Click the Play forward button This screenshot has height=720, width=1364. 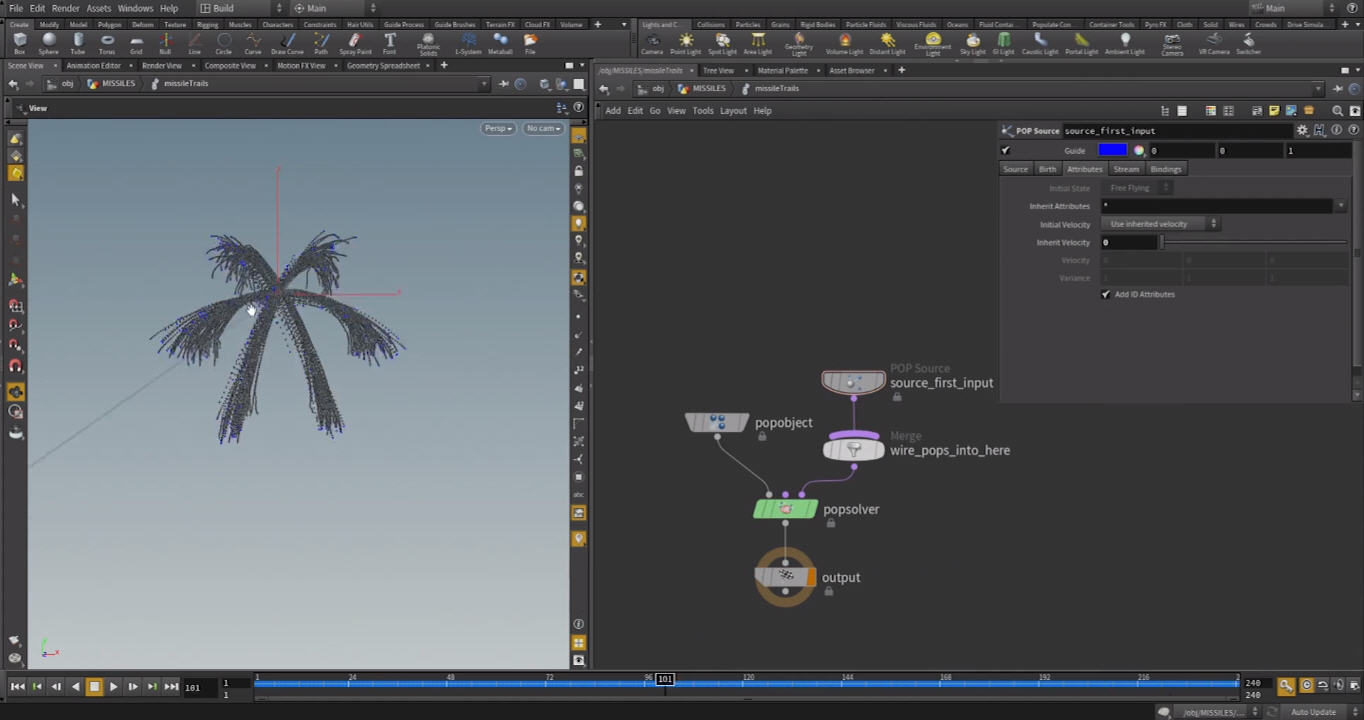point(113,687)
